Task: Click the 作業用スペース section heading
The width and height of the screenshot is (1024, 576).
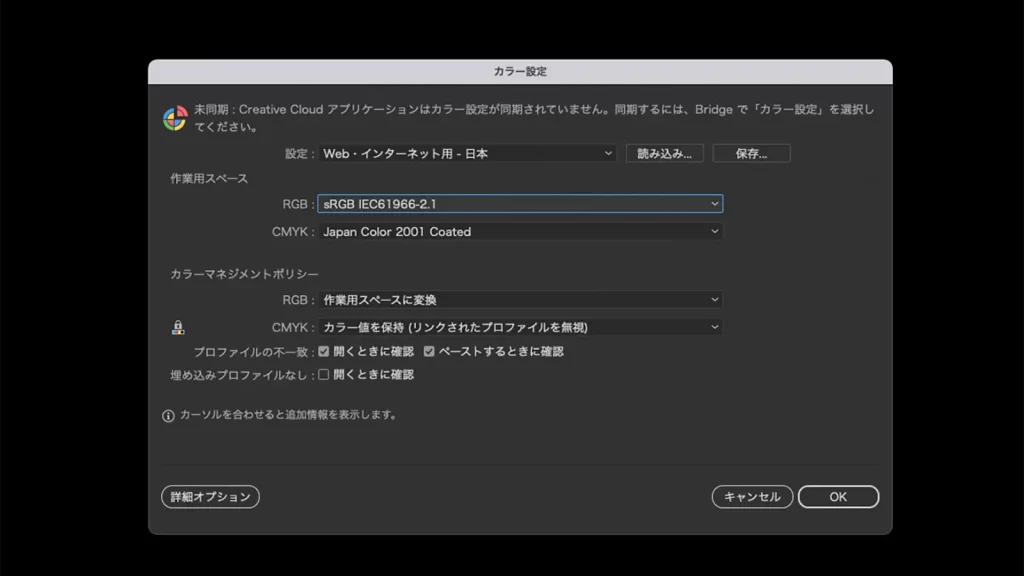Action: (209, 179)
